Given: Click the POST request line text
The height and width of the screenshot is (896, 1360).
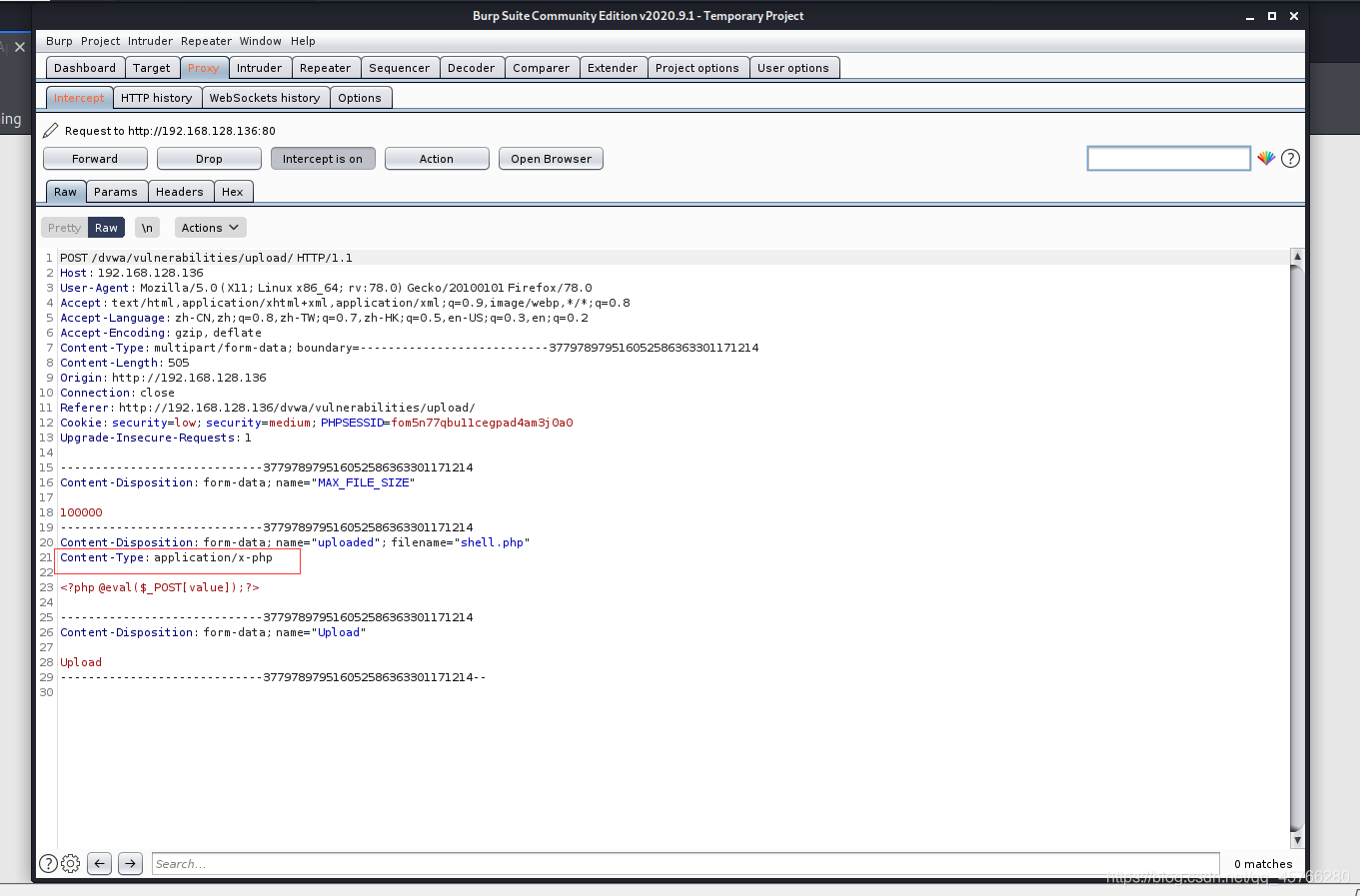Looking at the screenshot, I should [206, 258].
